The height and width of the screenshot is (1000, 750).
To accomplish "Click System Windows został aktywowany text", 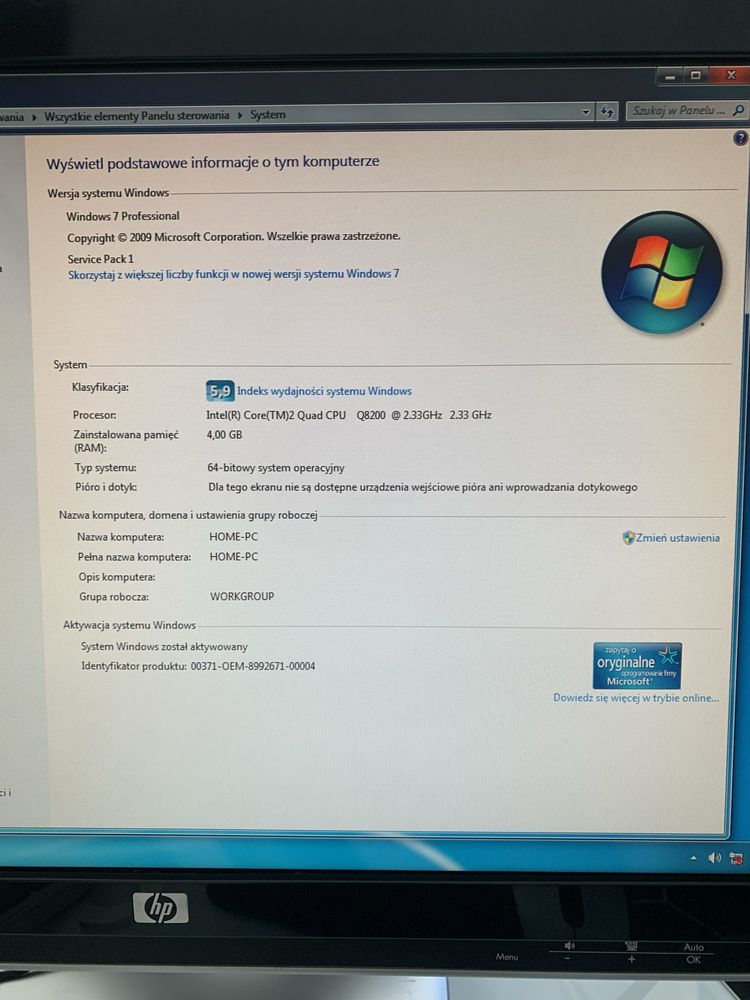I will pos(164,647).
